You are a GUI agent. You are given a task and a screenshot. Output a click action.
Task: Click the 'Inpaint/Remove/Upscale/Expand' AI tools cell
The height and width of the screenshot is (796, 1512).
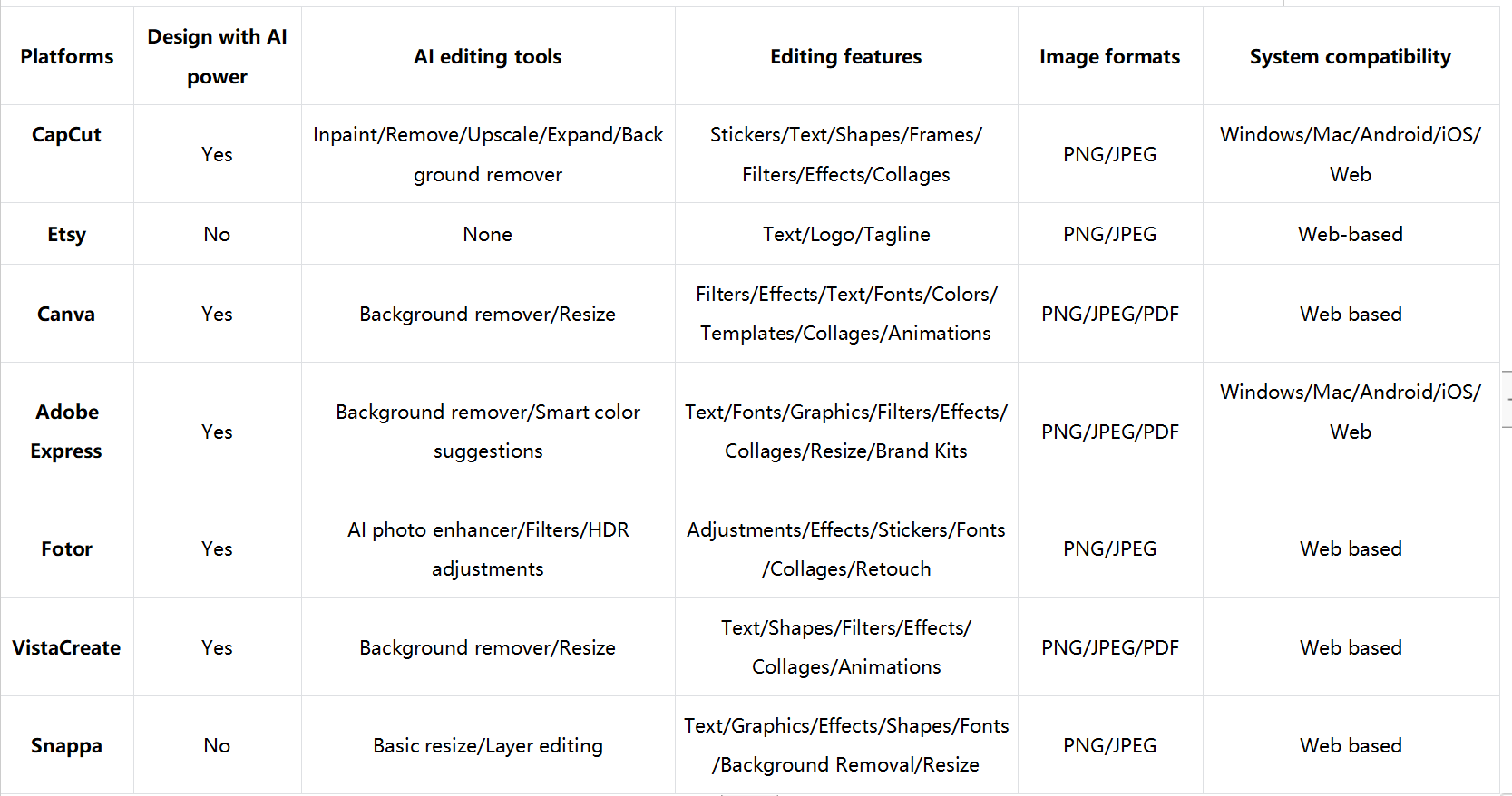[x=488, y=154]
